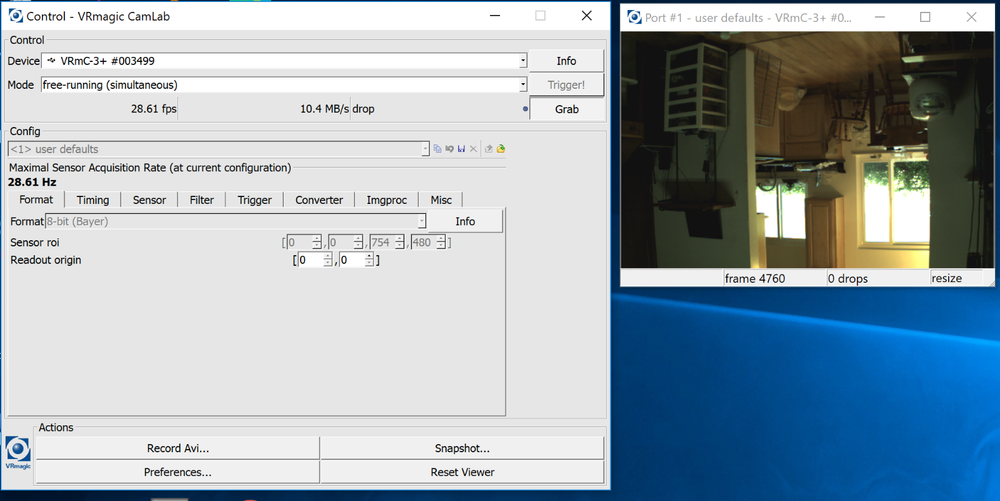Click Record Avi... button
Viewport: 1000px width, 501px height.
point(178,448)
